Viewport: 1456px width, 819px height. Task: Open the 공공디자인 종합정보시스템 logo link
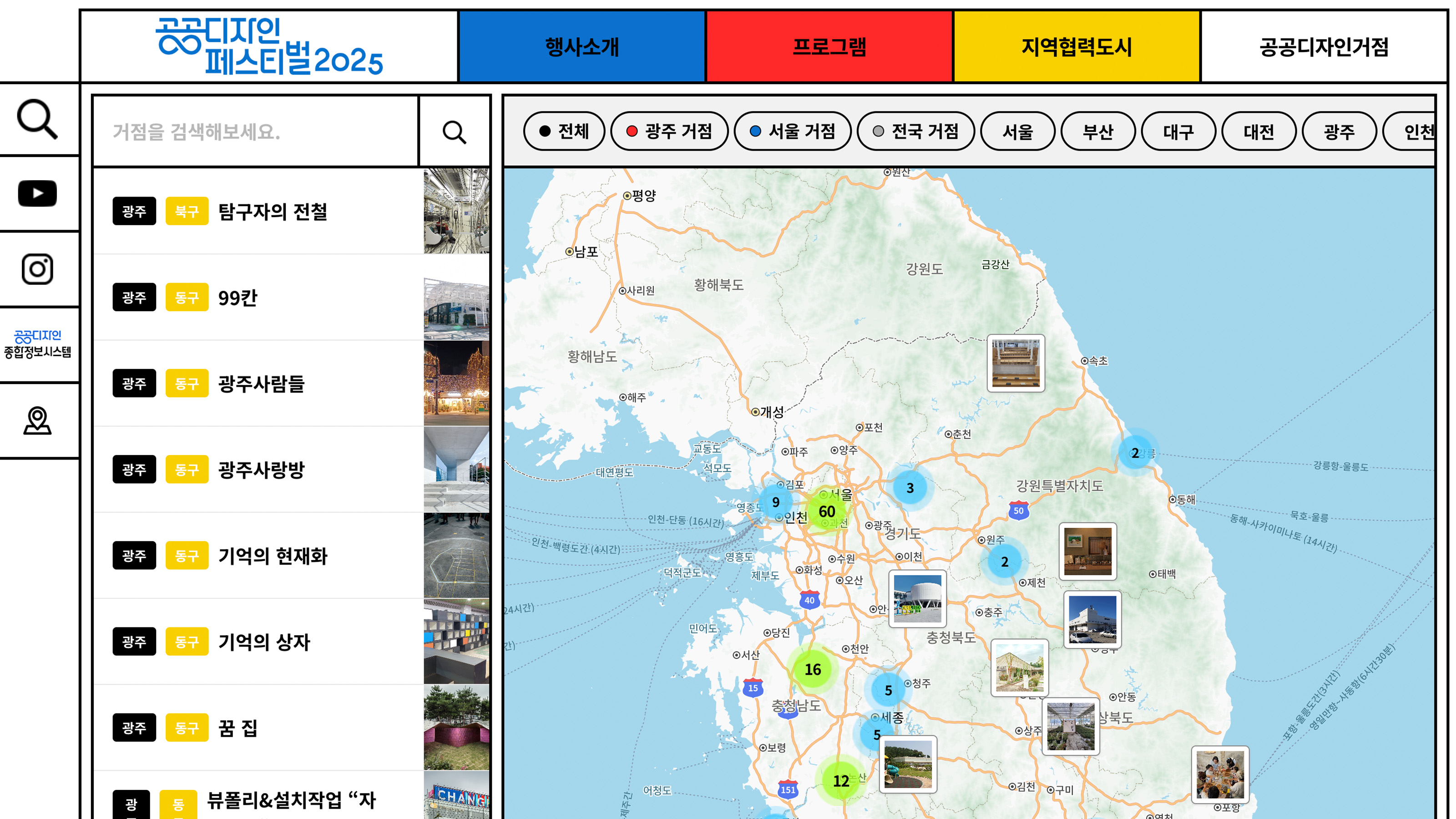pos(37,344)
